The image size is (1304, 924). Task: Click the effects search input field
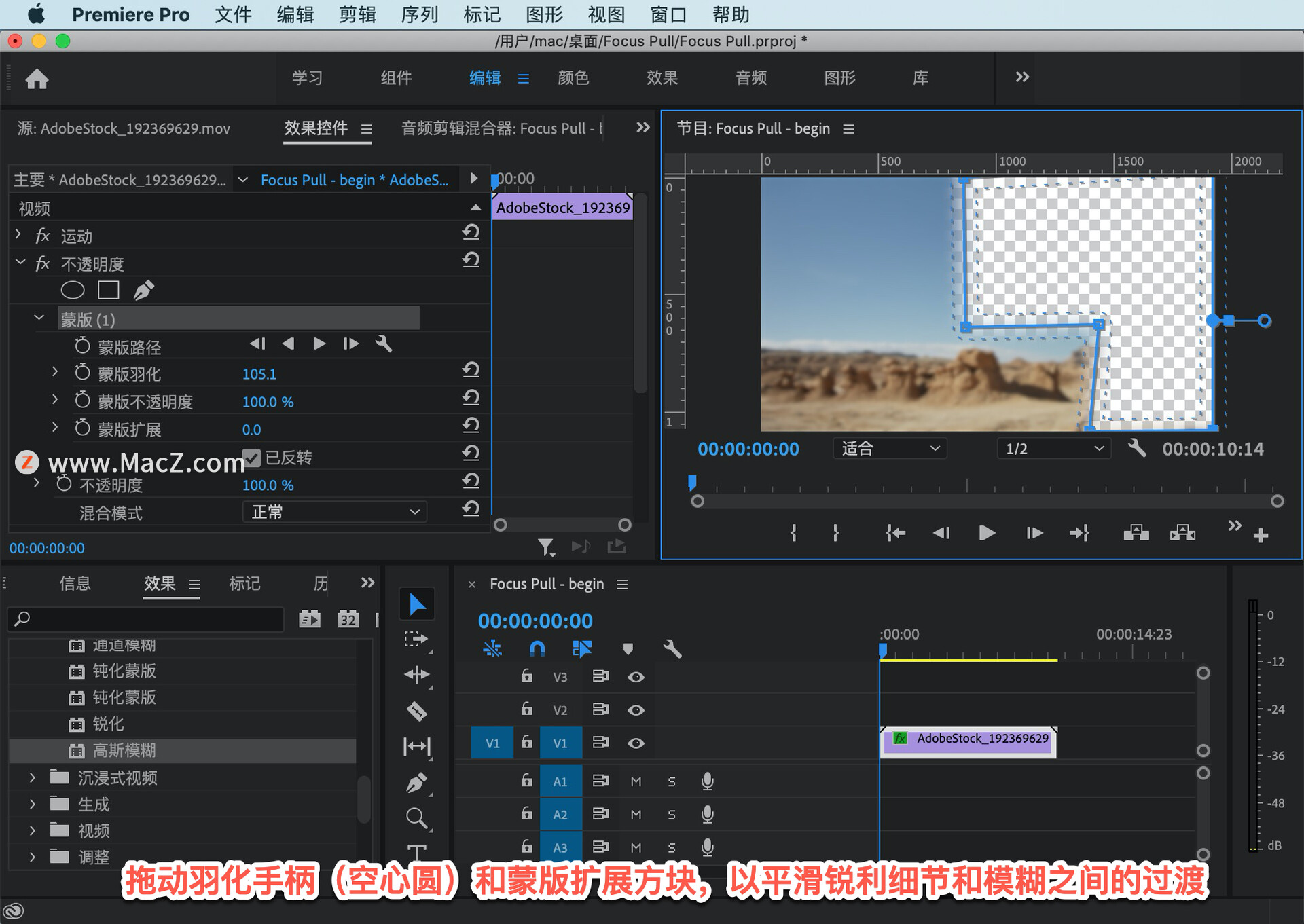click(x=146, y=618)
